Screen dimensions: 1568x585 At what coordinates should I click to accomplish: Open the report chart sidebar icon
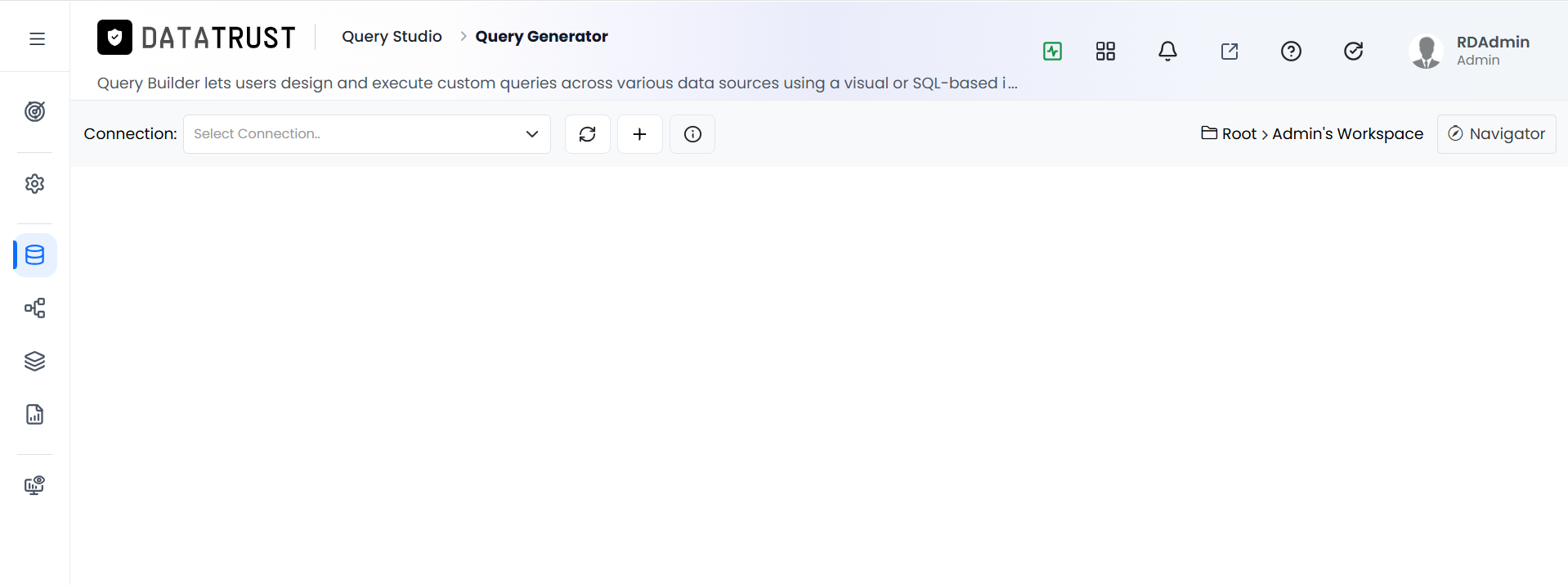coord(34,414)
